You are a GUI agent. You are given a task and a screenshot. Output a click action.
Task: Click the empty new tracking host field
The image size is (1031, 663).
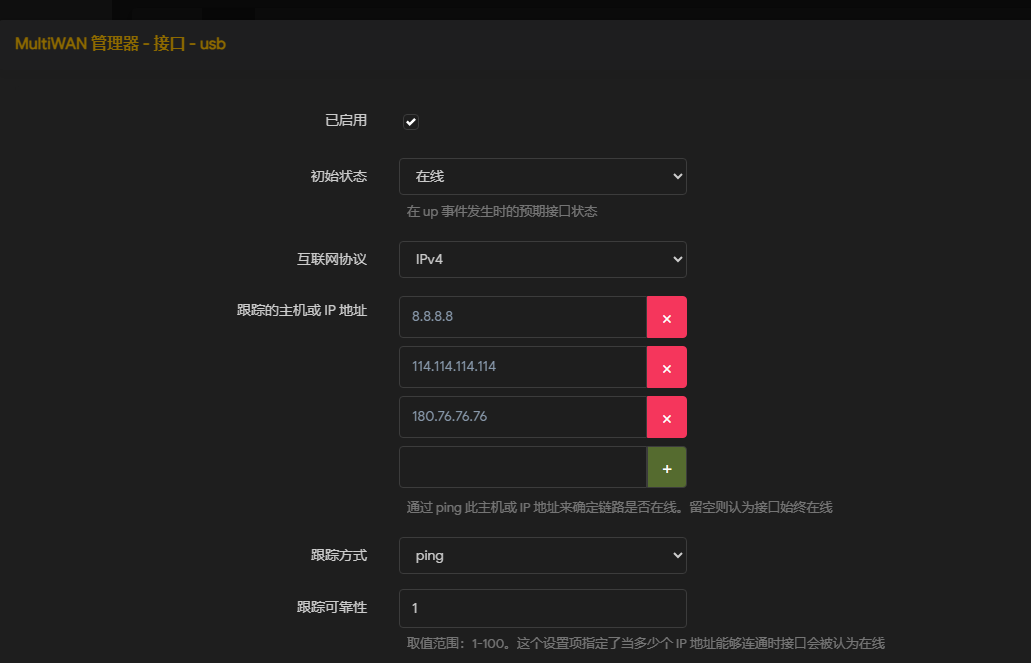tap(522, 467)
